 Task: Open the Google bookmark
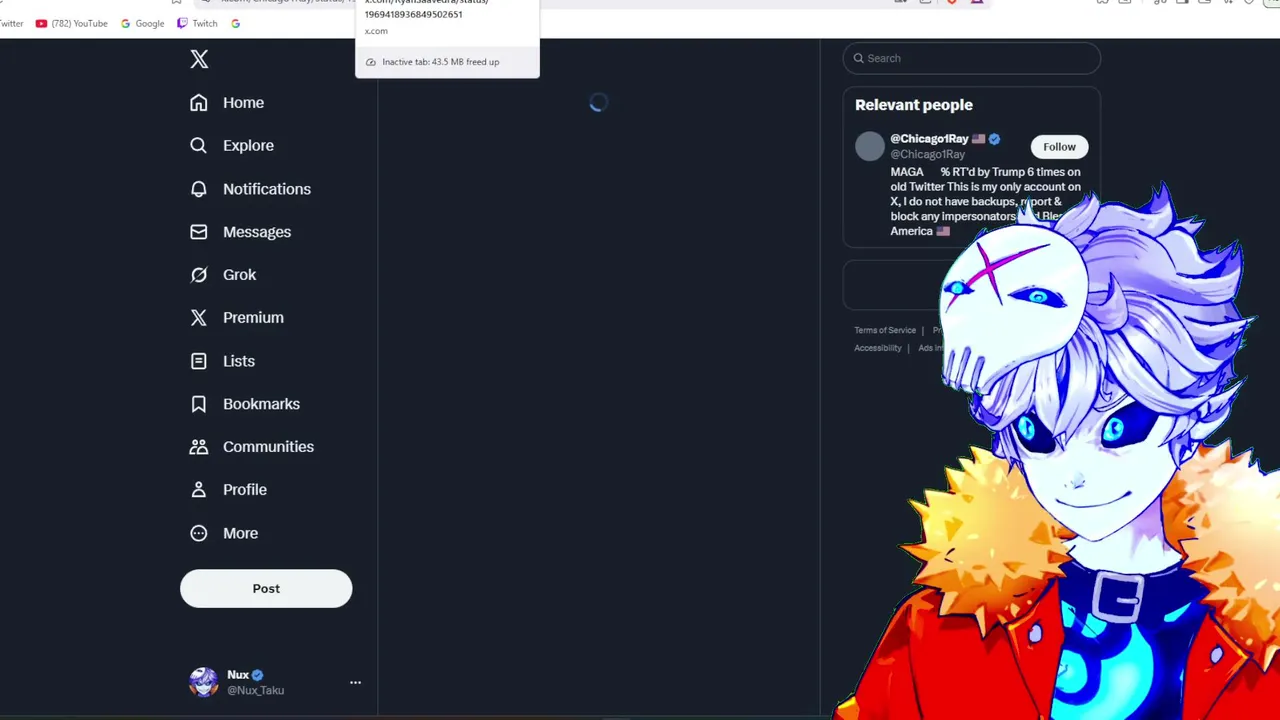(142, 23)
